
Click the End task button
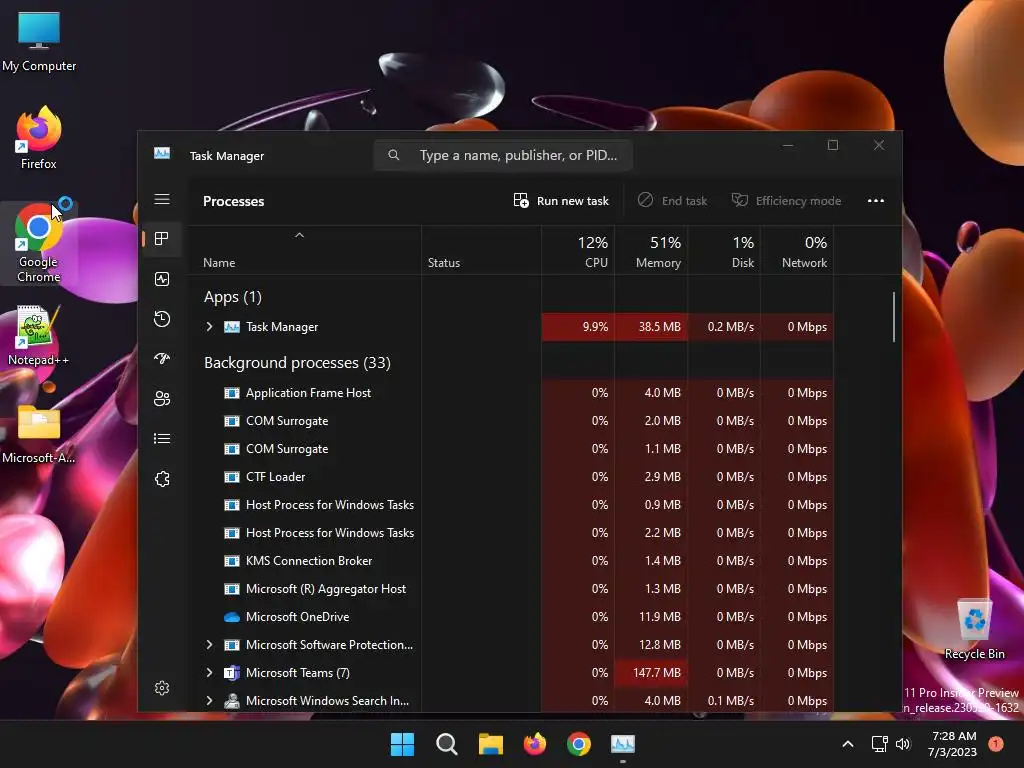(672, 200)
